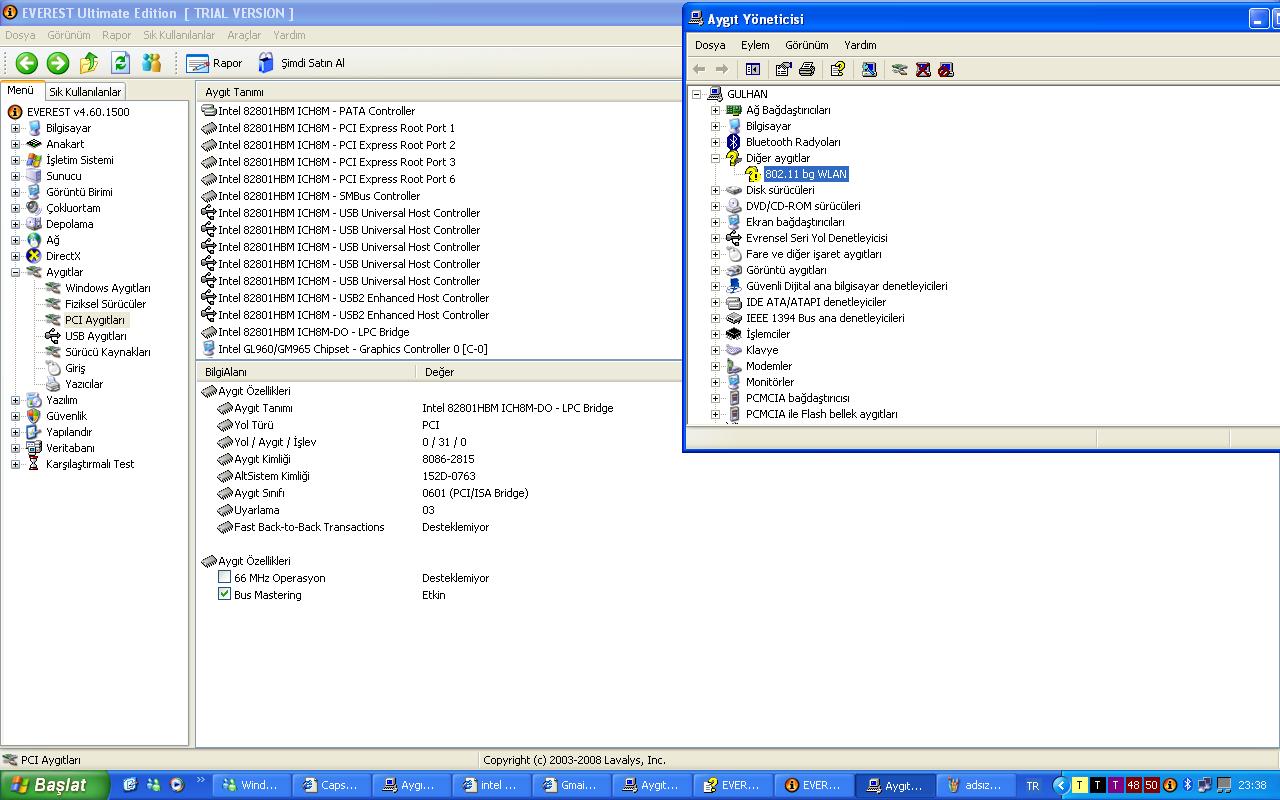1280x800 pixels.
Task: Collapse the Aygıtlar node in EVEREST tree
Action: click(15, 272)
